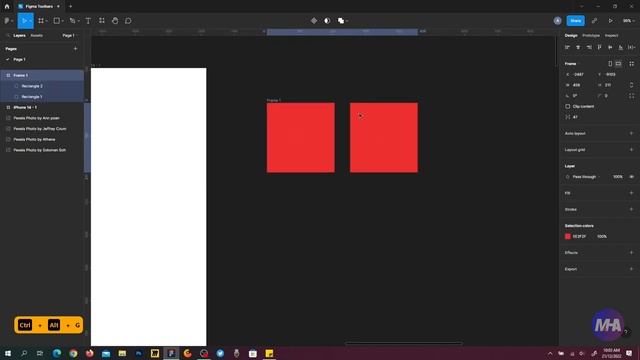
Task: Open the layer search icon
Action: pos(8,36)
